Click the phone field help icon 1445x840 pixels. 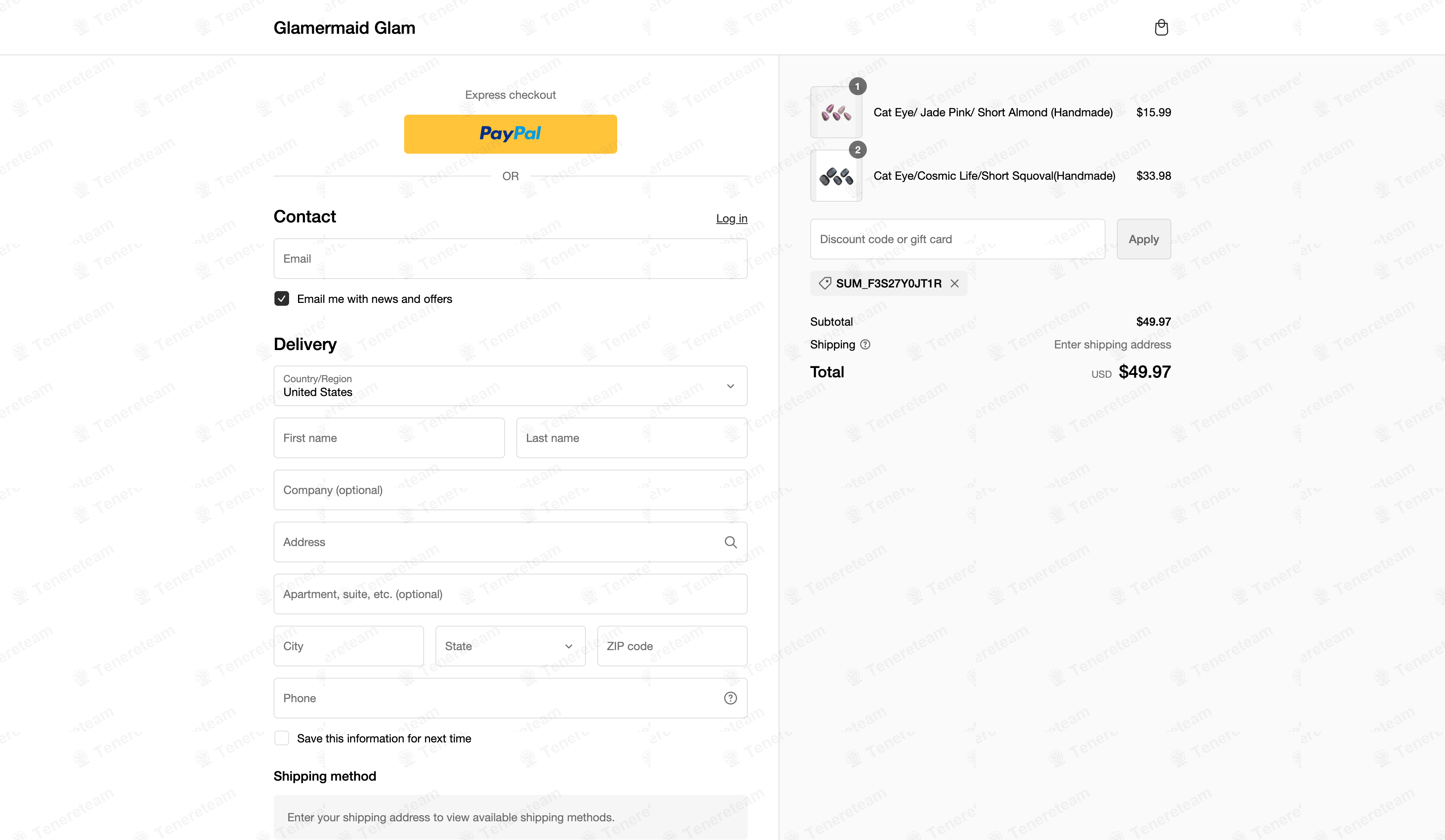click(730, 698)
